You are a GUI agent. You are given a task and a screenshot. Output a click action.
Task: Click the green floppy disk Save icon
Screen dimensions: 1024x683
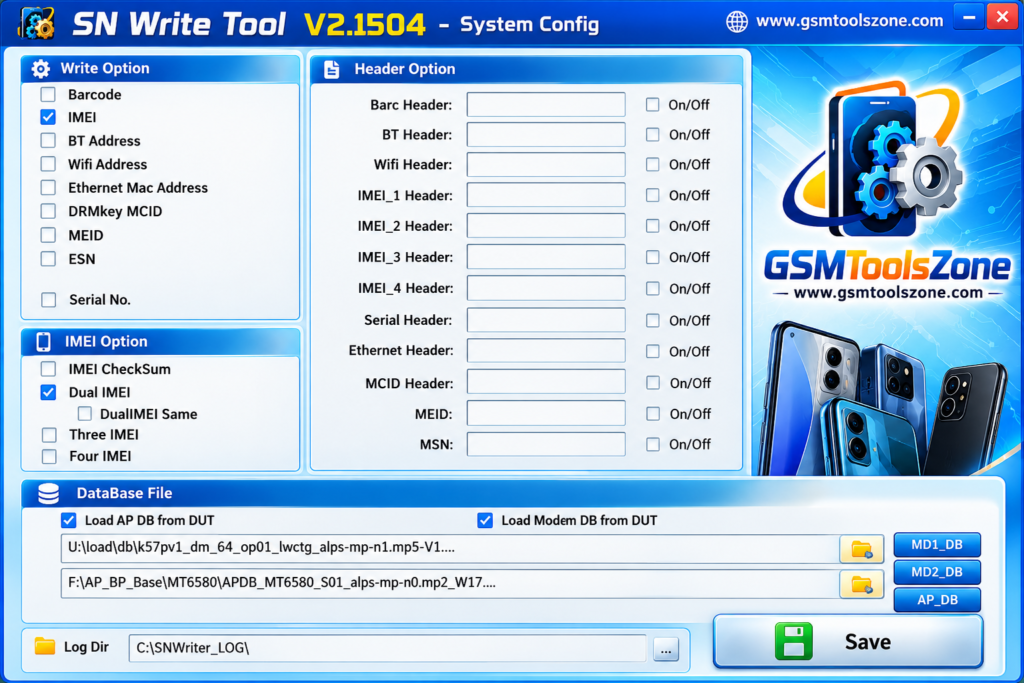793,641
